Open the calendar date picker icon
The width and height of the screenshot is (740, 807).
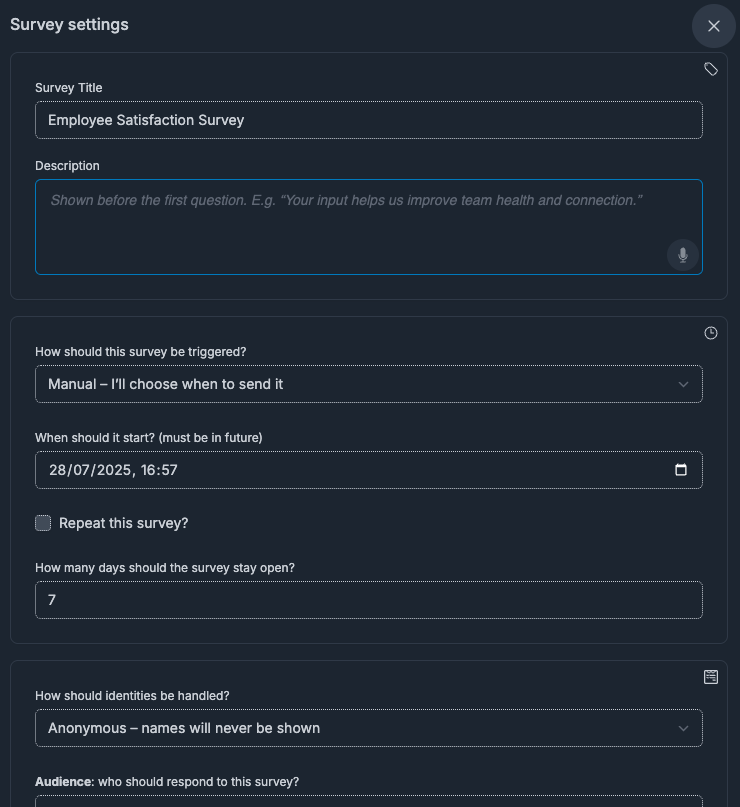[681, 469]
